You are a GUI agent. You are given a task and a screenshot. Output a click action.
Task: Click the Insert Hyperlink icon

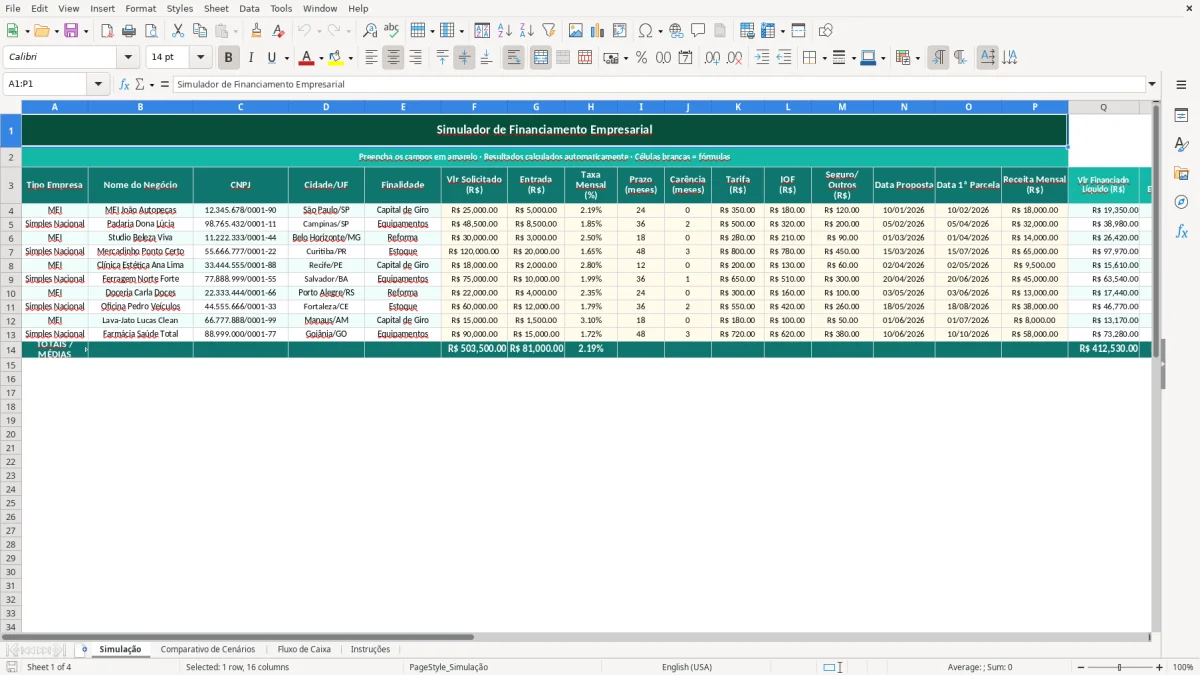pyautogui.click(x=676, y=31)
